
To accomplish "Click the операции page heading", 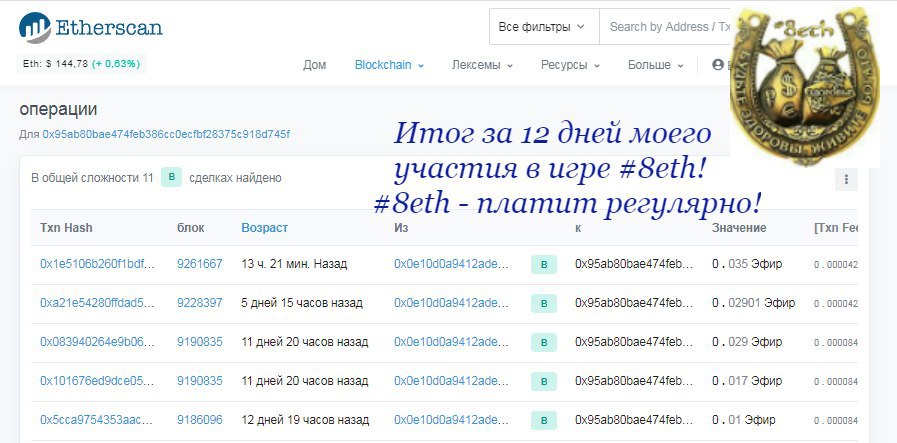I will pyautogui.click(x=58, y=109).
